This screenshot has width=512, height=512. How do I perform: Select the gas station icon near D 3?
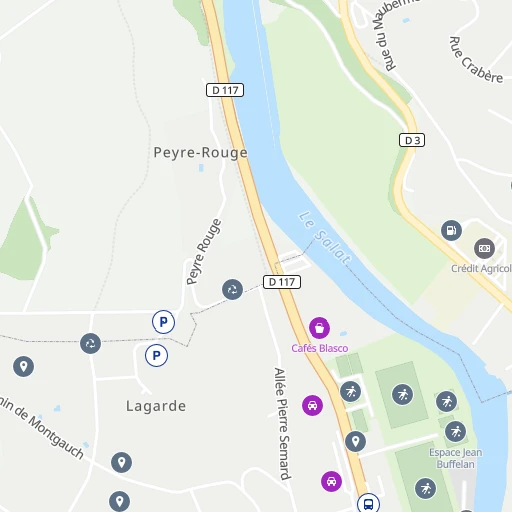[x=451, y=230]
